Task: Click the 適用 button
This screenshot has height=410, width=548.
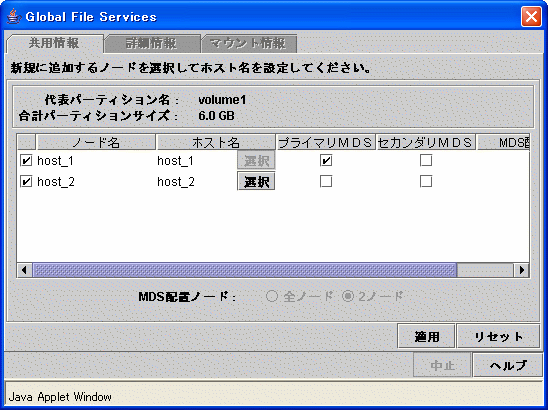Action: (x=426, y=336)
